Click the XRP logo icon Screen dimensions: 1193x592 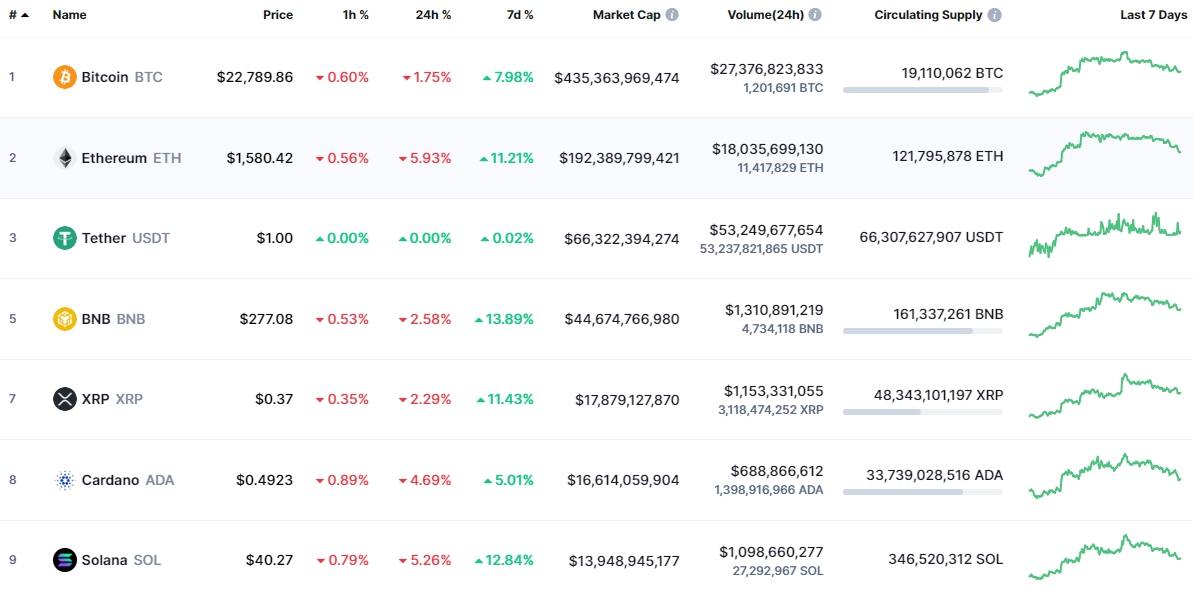tap(65, 399)
